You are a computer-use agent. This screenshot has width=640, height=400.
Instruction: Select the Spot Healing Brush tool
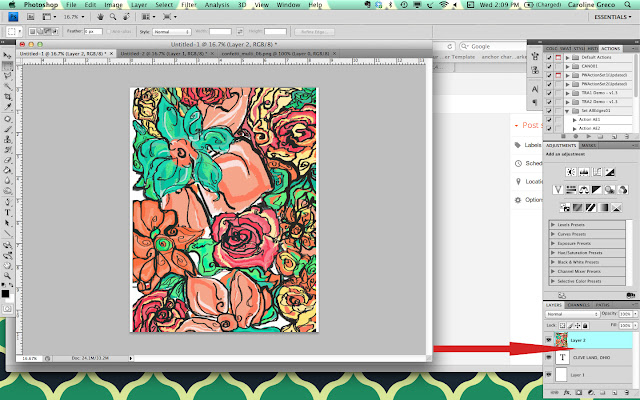[x=7, y=119]
